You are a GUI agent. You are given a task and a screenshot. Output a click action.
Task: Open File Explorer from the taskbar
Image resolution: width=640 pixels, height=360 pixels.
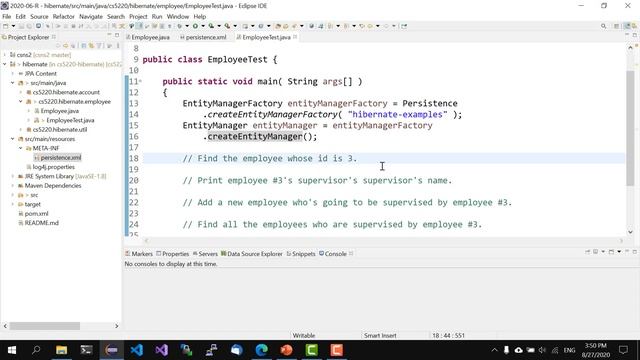(62, 350)
